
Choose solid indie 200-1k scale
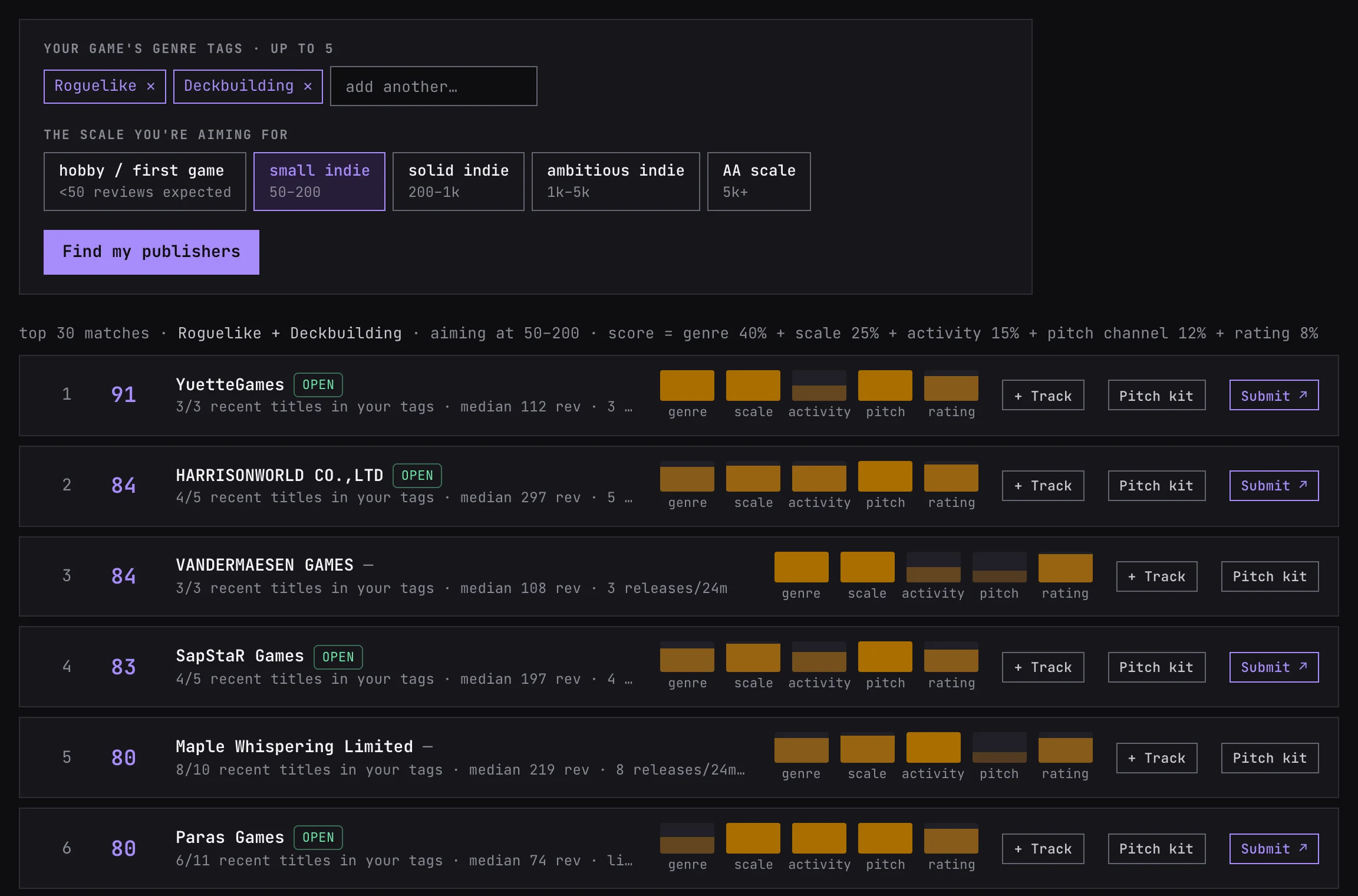[x=459, y=182]
